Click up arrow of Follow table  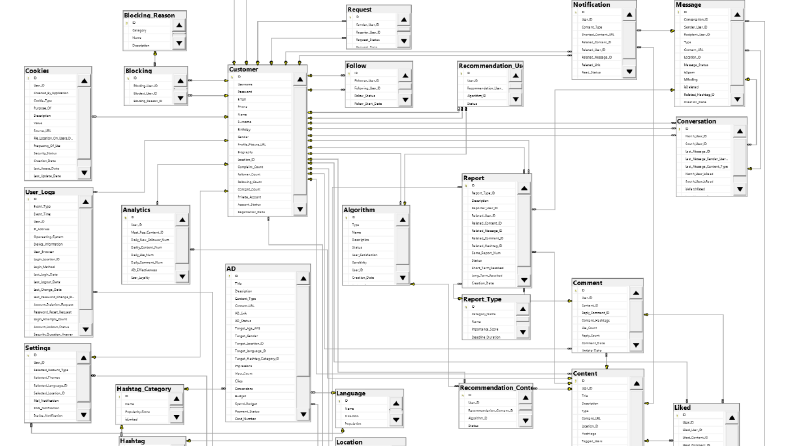click(x=405, y=76)
